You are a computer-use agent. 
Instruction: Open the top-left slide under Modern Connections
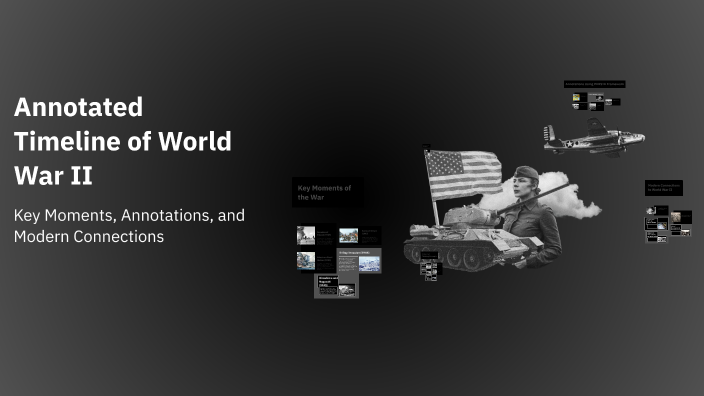tap(657, 210)
